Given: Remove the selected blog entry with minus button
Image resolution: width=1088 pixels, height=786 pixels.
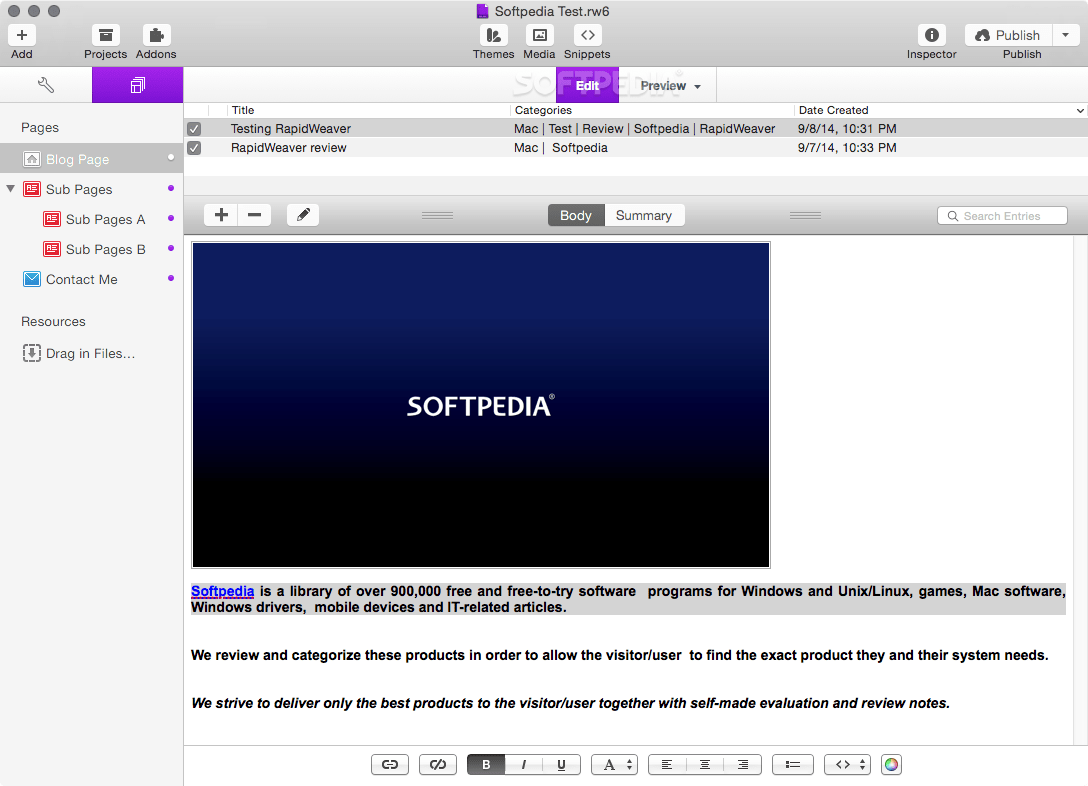Looking at the screenshot, I should [255, 215].
